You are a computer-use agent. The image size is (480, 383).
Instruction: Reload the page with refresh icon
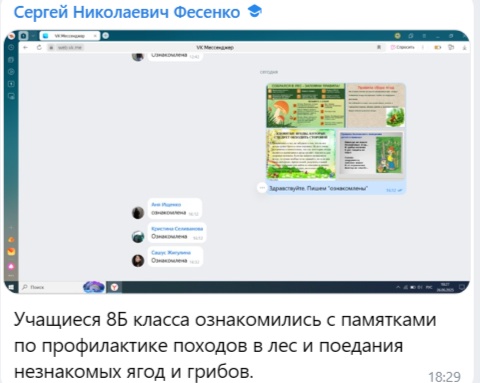[x=39, y=47]
